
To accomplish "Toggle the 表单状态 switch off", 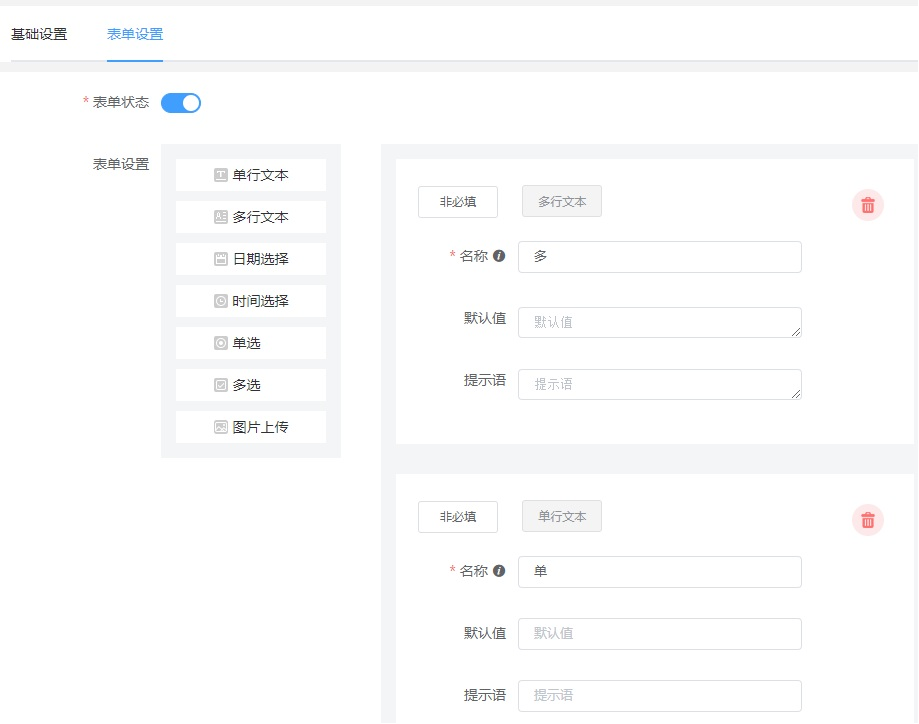I will point(181,103).
